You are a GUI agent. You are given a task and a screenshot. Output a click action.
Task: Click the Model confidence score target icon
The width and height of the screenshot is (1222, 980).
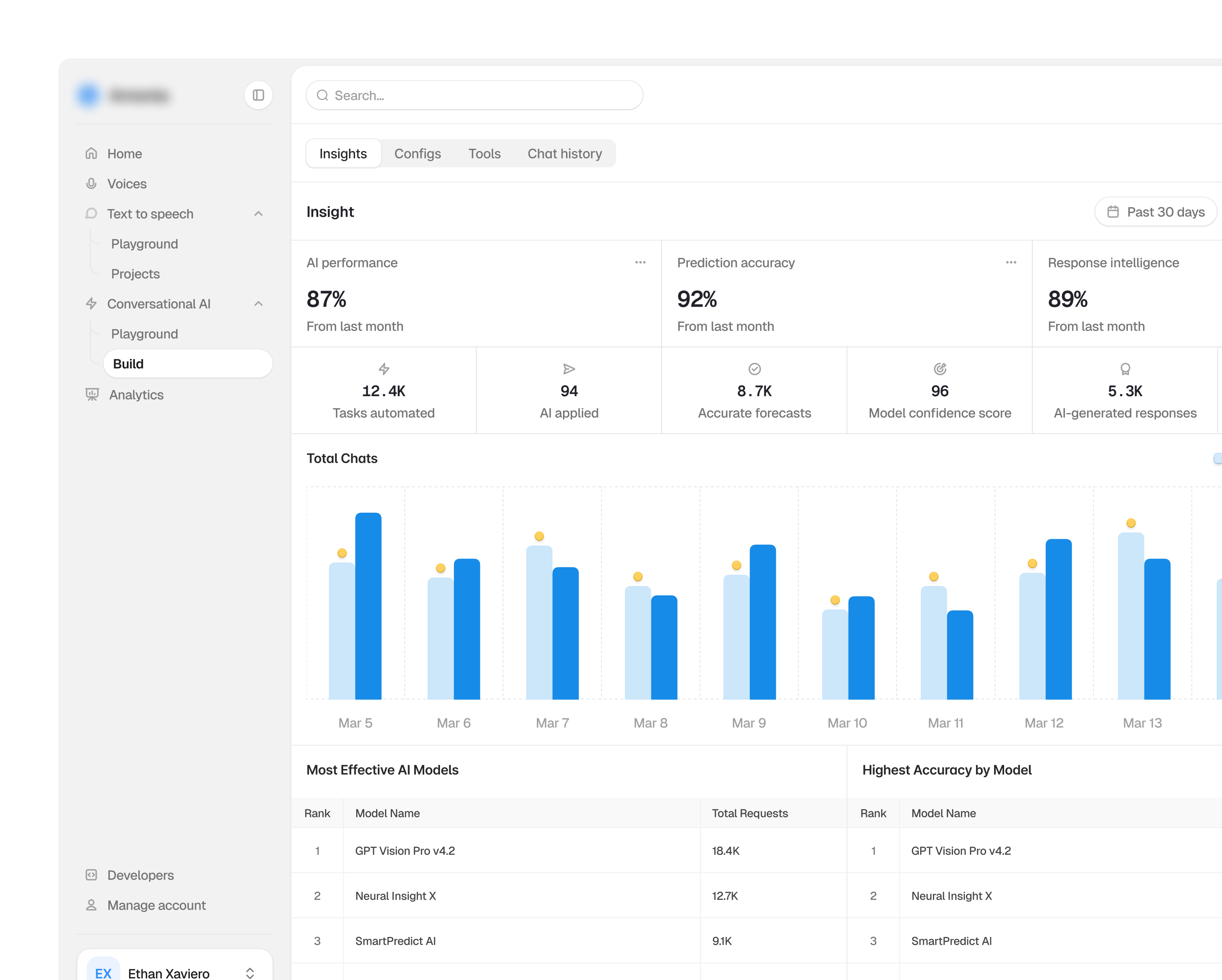point(940,369)
